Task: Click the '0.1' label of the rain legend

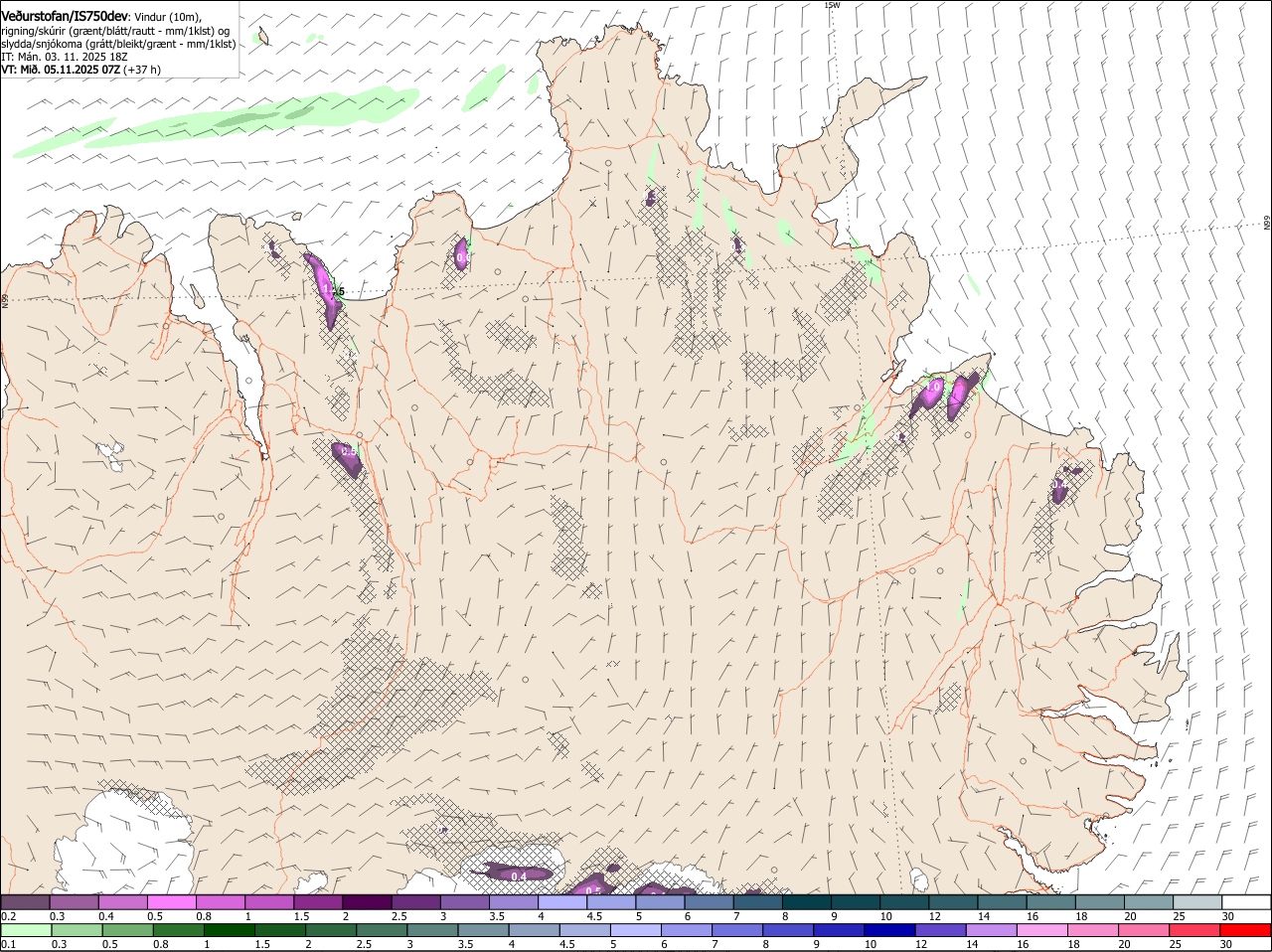Action: click(x=8, y=944)
